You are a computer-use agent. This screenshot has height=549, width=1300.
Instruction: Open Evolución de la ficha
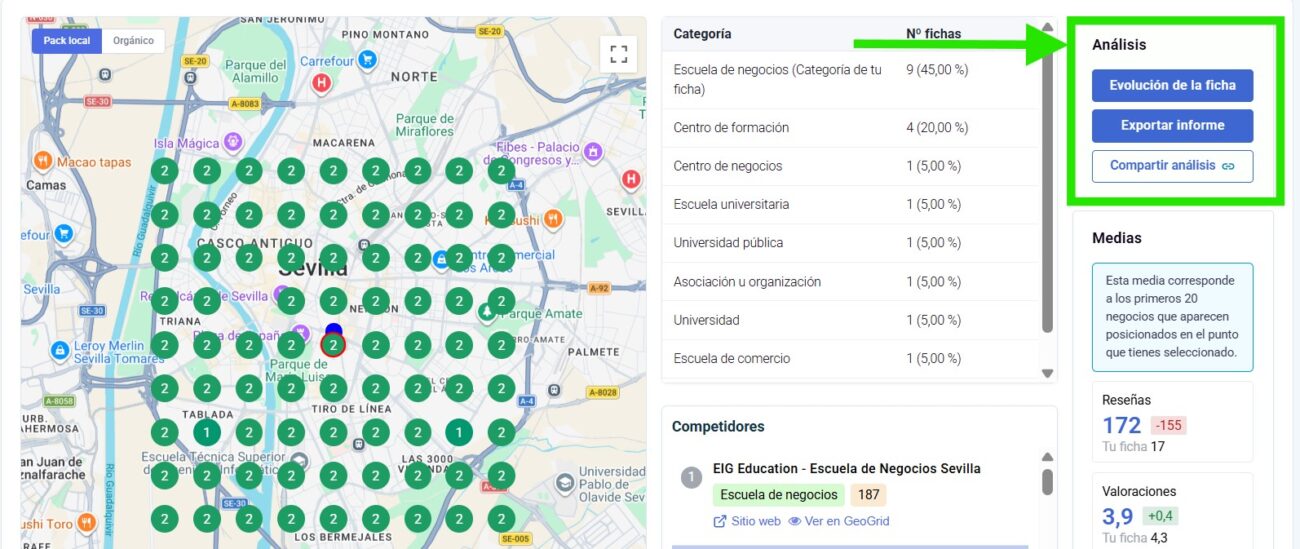tap(1172, 85)
